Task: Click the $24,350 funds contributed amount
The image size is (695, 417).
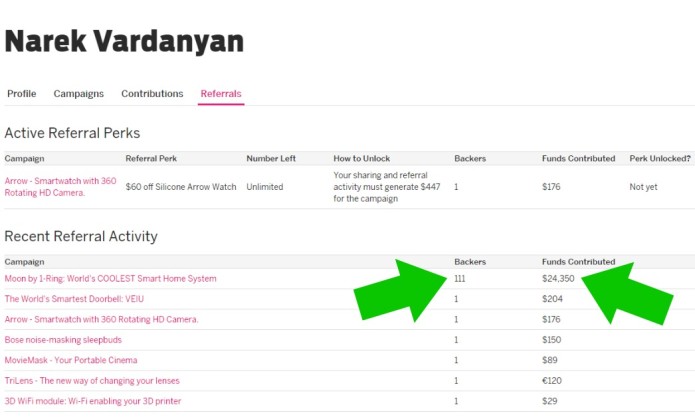Action: (559, 279)
